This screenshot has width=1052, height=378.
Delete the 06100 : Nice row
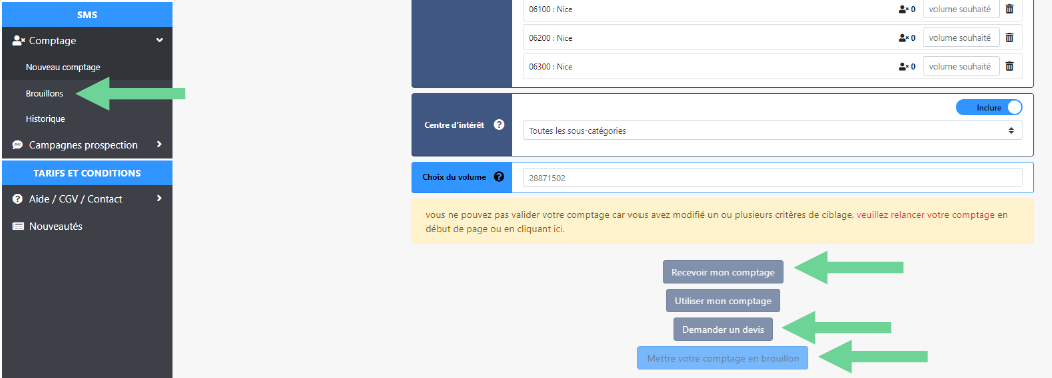(1009, 9)
